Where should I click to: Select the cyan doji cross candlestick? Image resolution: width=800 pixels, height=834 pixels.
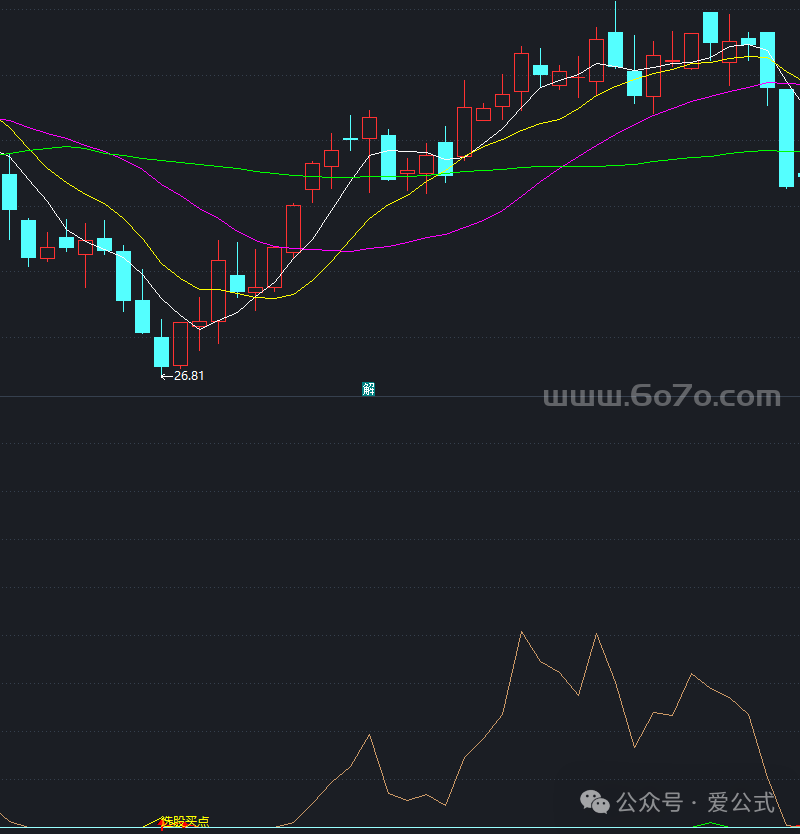coord(350,138)
